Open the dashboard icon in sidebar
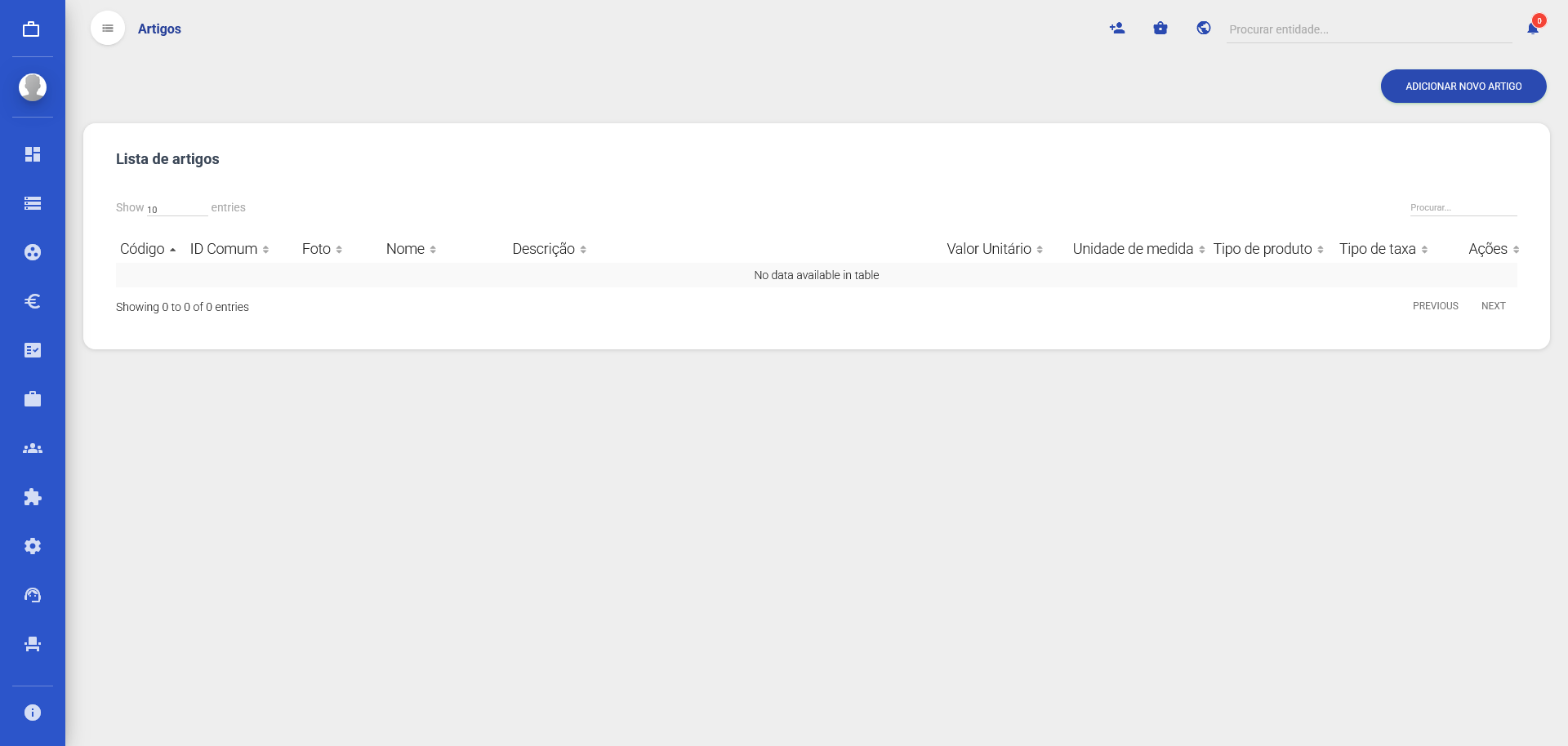The width and height of the screenshot is (1568, 746). point(33,154)
